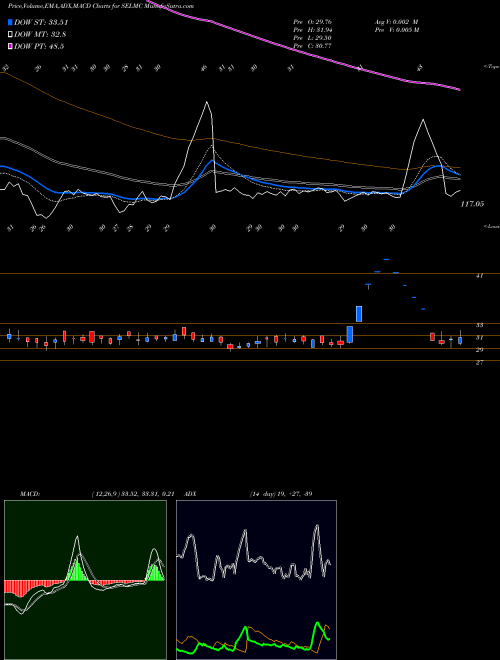Click the white DOW MT legend swatch
Image resolution: width=500 pixels, height=660 pixels.
coord(10,35)
